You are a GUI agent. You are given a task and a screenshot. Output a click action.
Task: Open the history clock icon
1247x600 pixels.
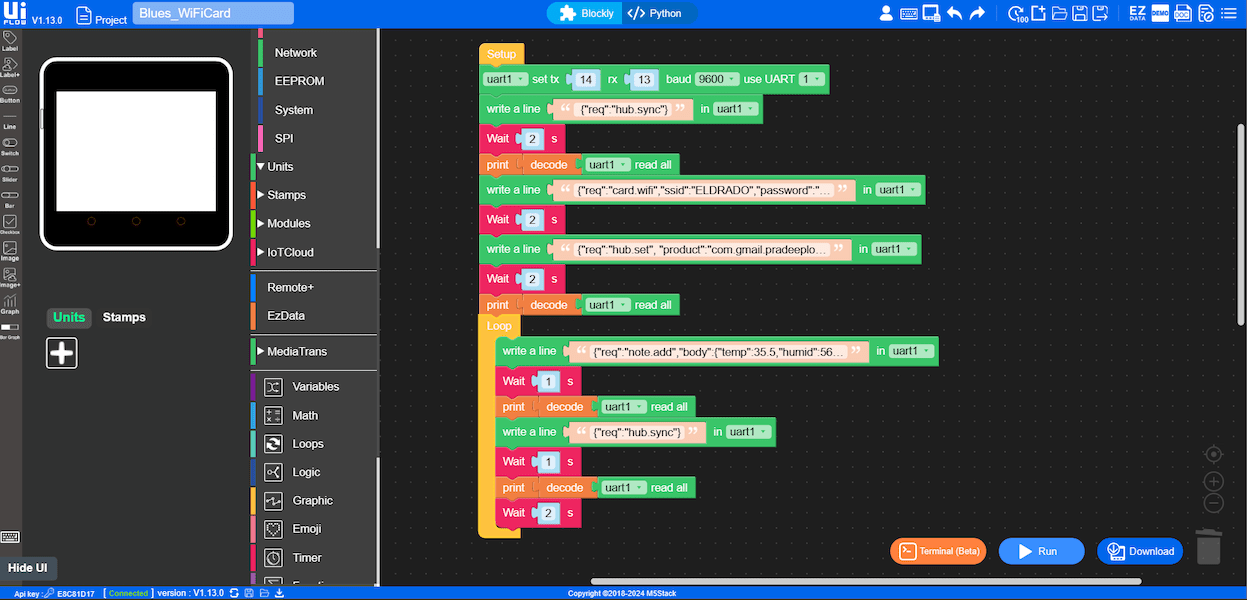click(x=1017, y=14)
